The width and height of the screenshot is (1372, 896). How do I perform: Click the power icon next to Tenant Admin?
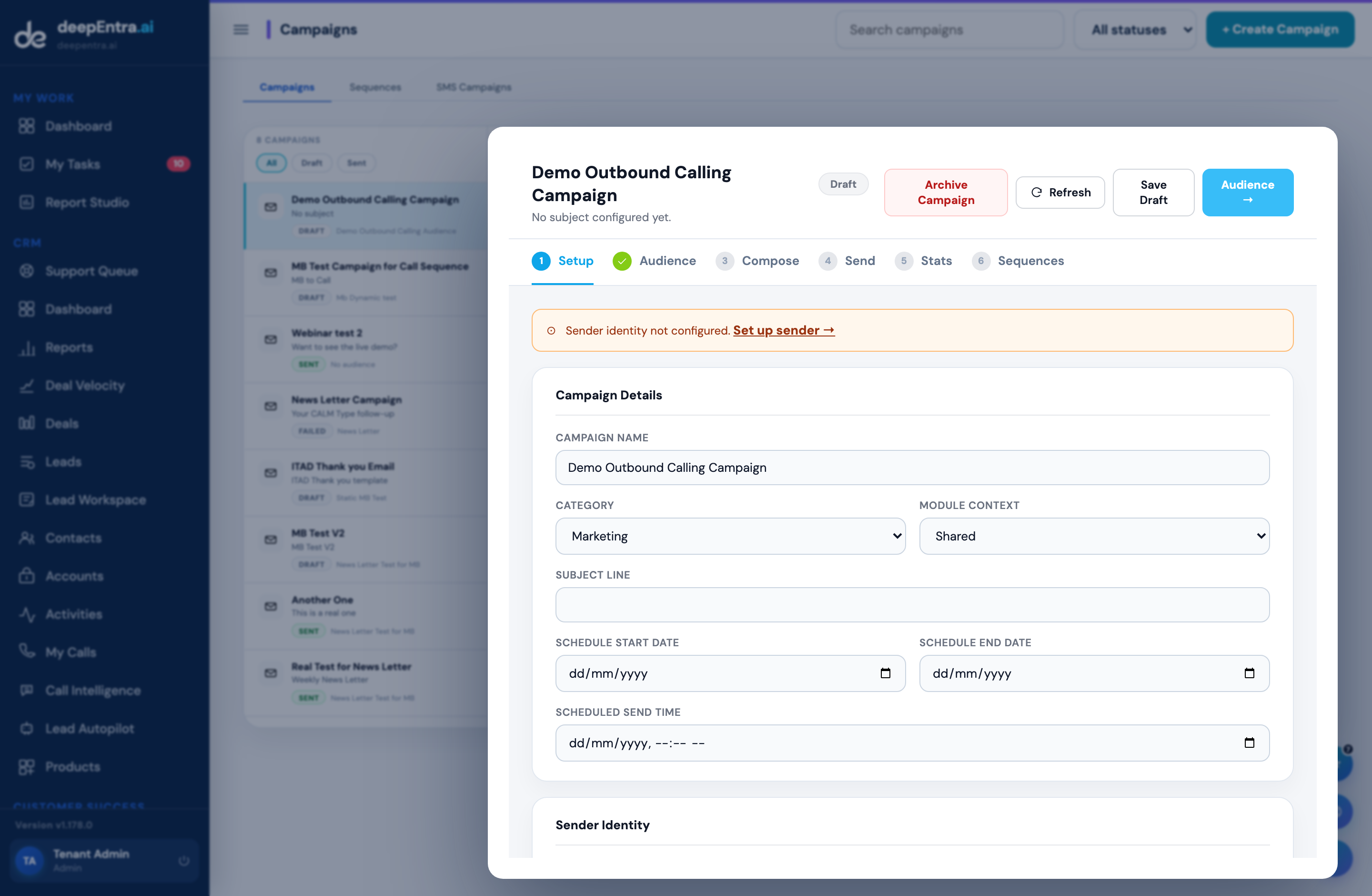tap(184, 860)
